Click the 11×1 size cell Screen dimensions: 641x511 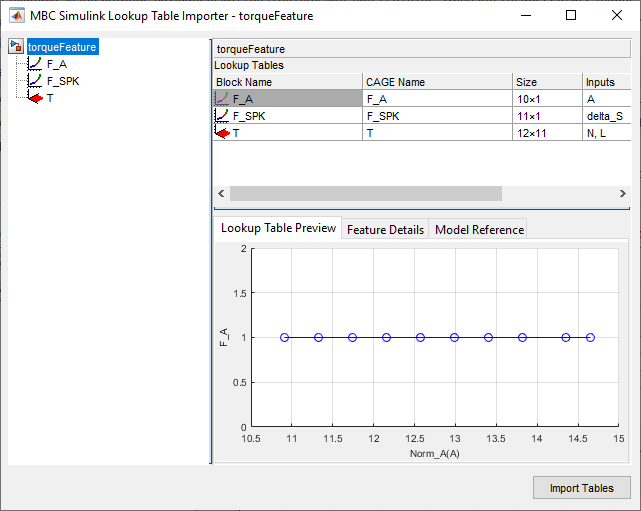click(547, 116)
